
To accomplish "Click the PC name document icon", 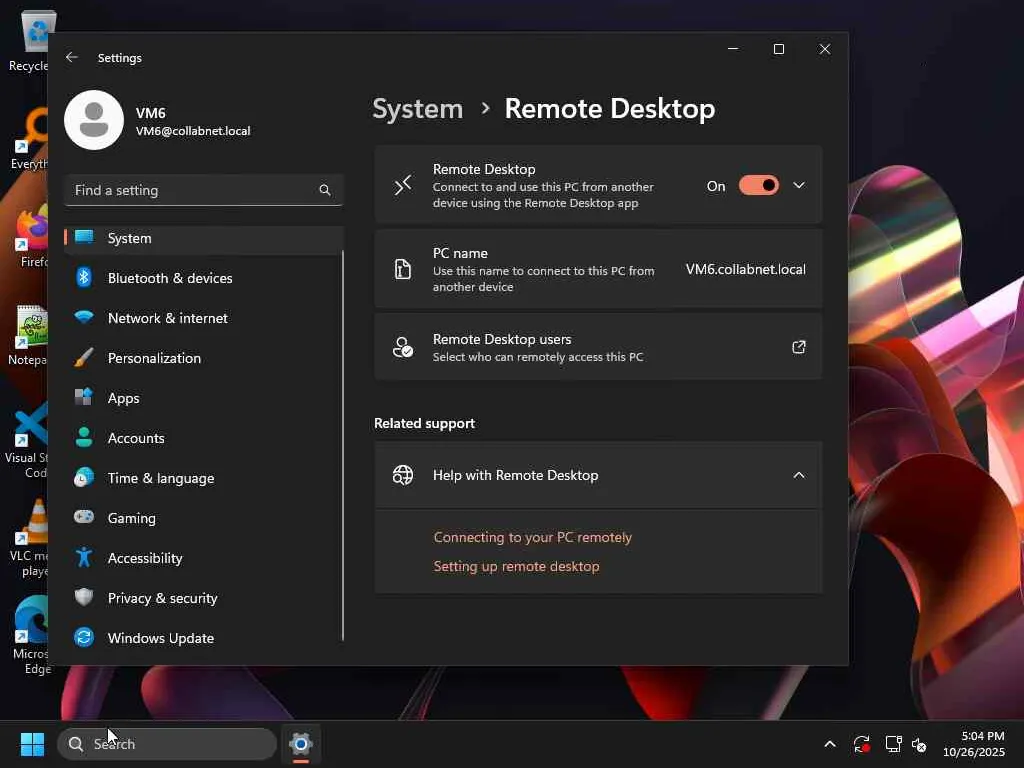I will (x=403, y=269).
